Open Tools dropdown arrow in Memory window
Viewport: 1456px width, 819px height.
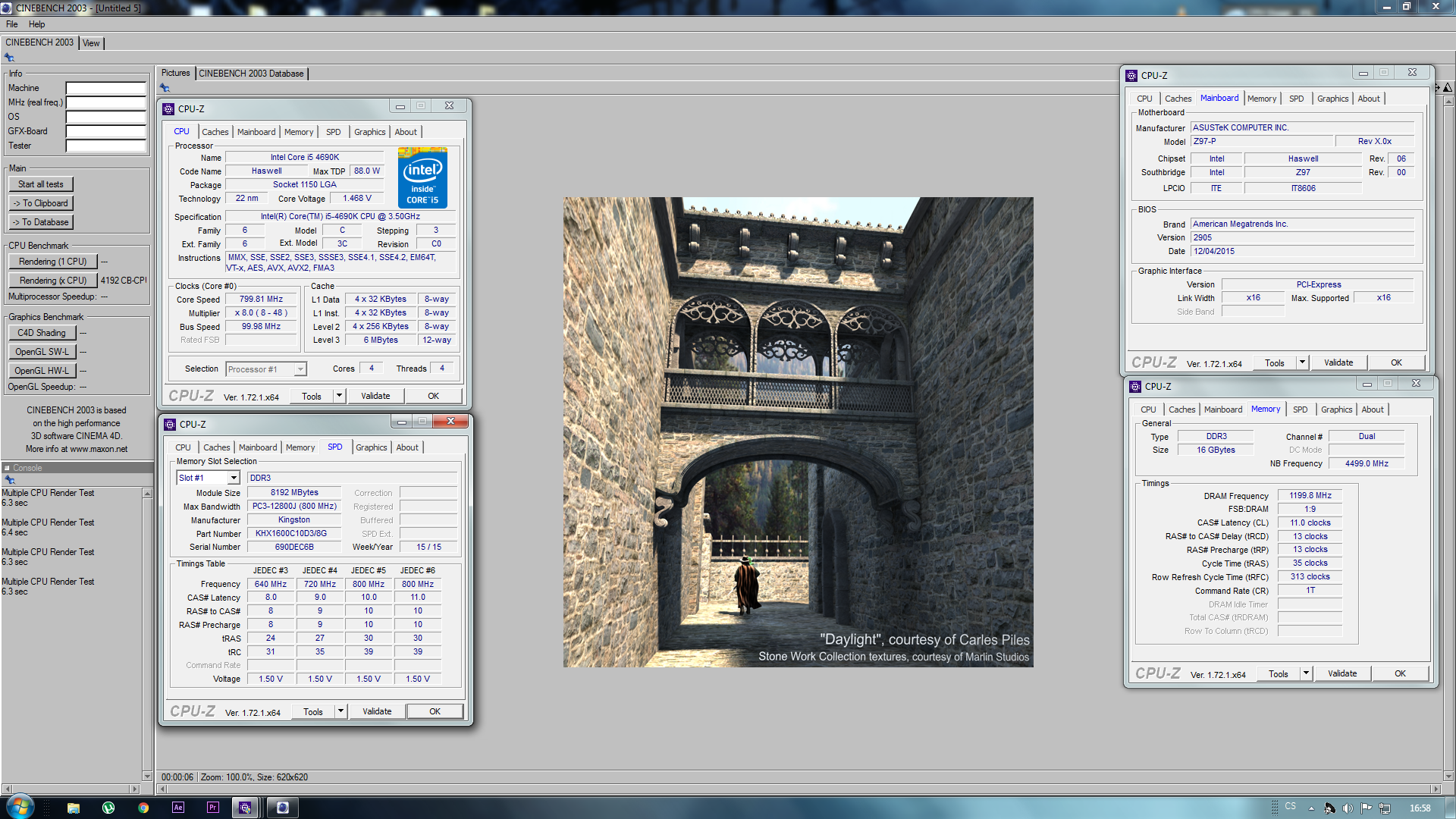(1306, 673)
